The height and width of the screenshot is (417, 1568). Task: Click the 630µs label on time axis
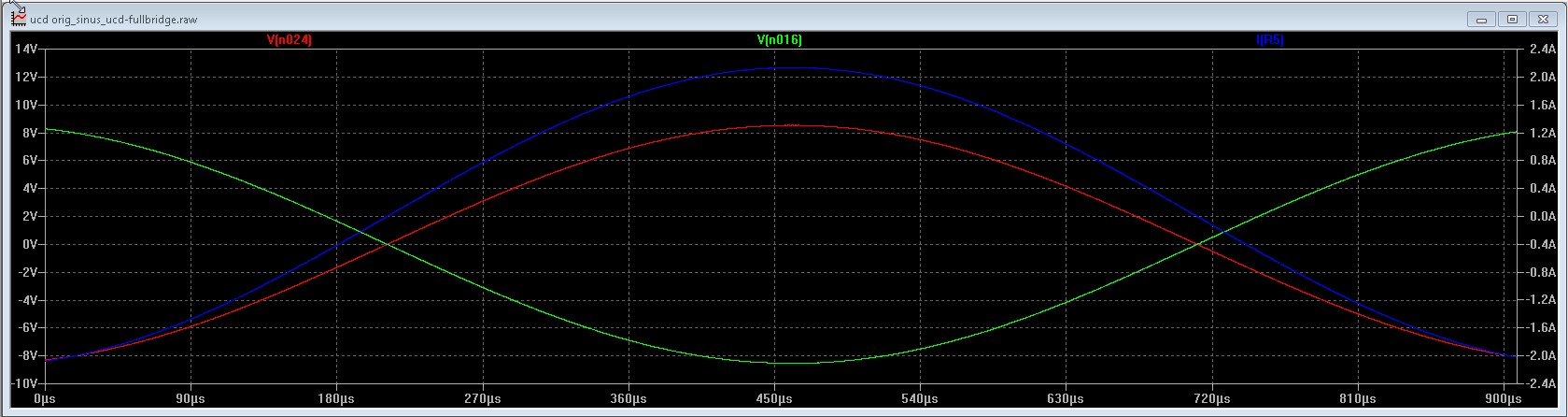pos(1066,399)
